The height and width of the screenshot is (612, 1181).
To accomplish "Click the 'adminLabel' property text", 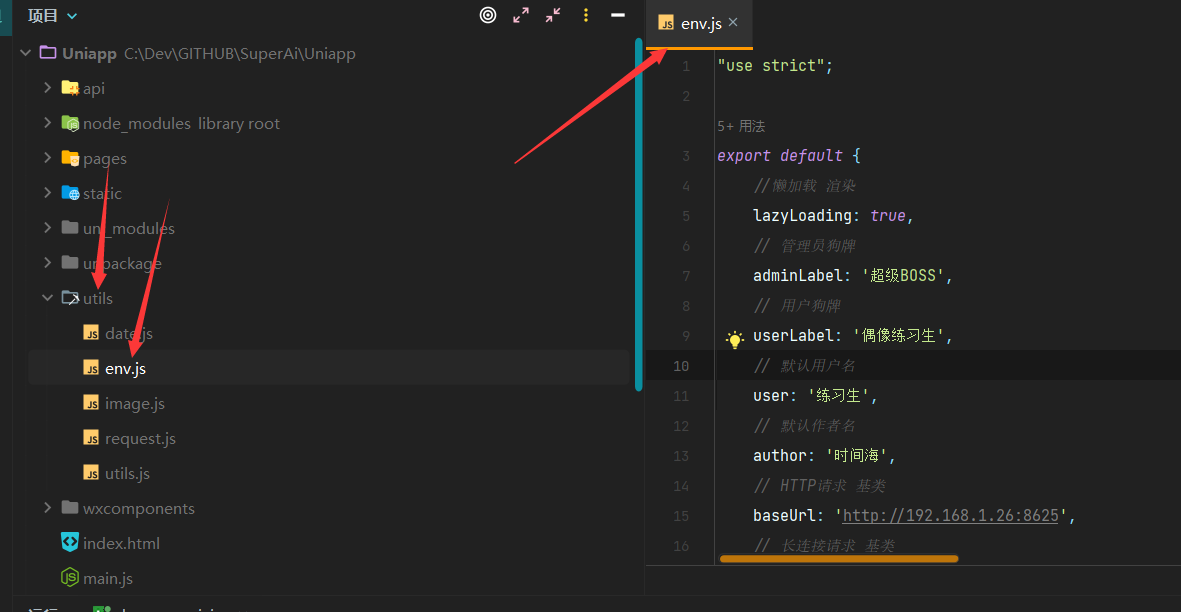I will click(798, 276).
